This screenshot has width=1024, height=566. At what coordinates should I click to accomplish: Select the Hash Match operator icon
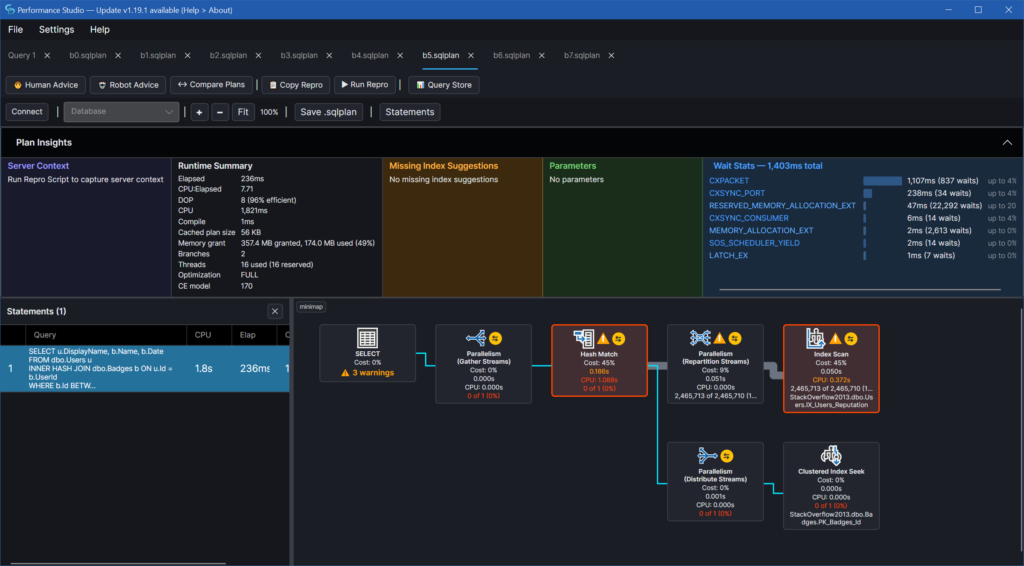583,338
